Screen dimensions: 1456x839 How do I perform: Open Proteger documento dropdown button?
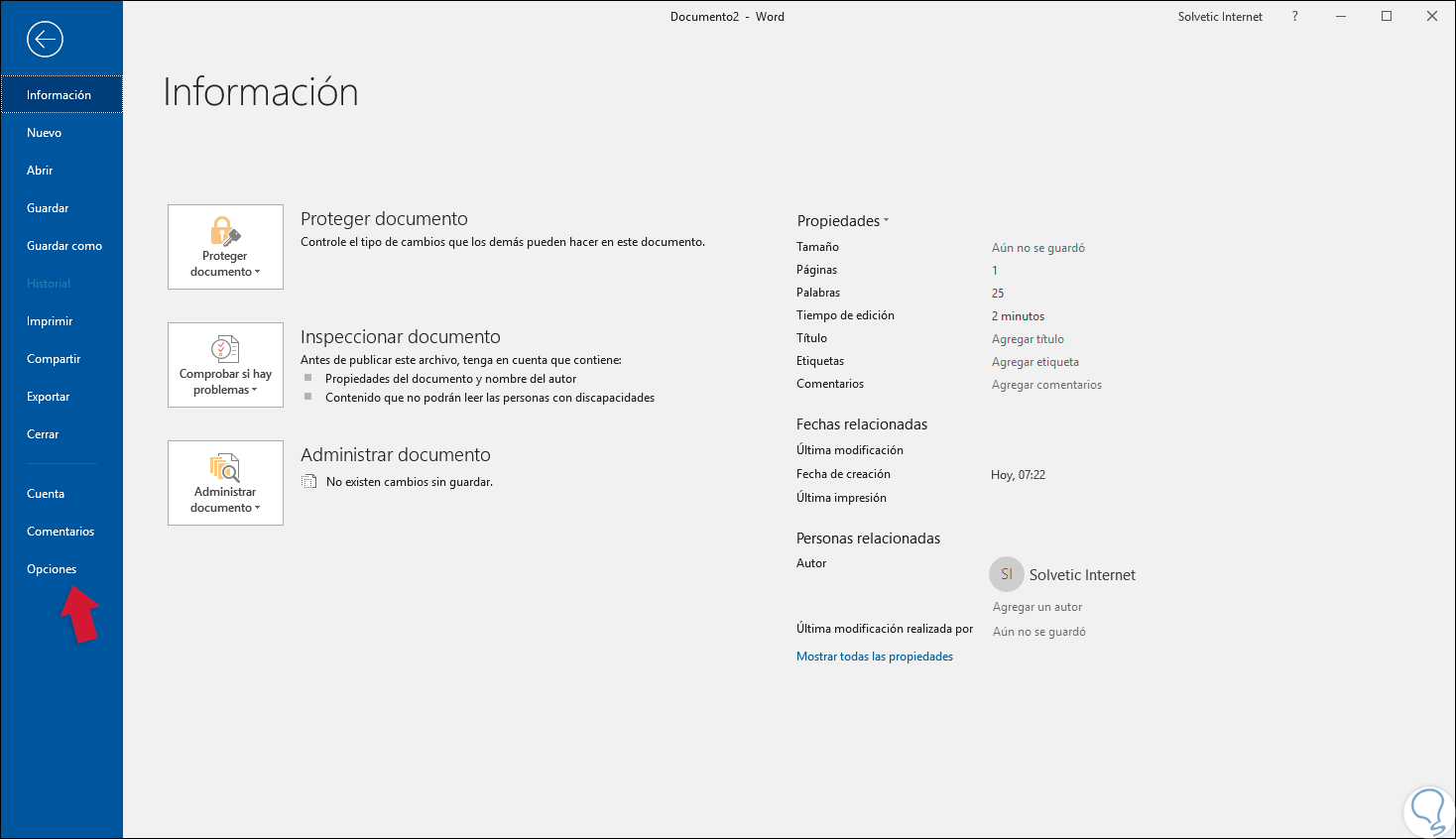click(x=225, y=247)
